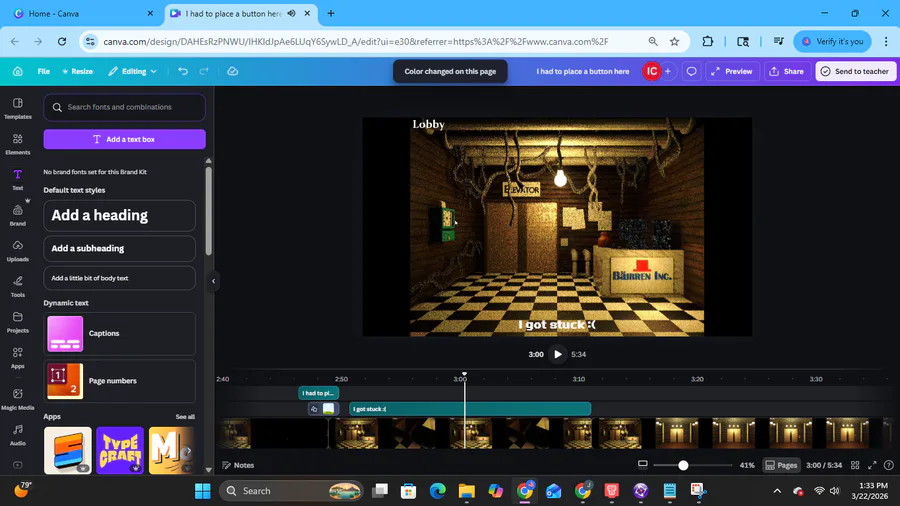Open the Resize menu
The width and height of the screenshot is (900, 506).
click(77, 71)
